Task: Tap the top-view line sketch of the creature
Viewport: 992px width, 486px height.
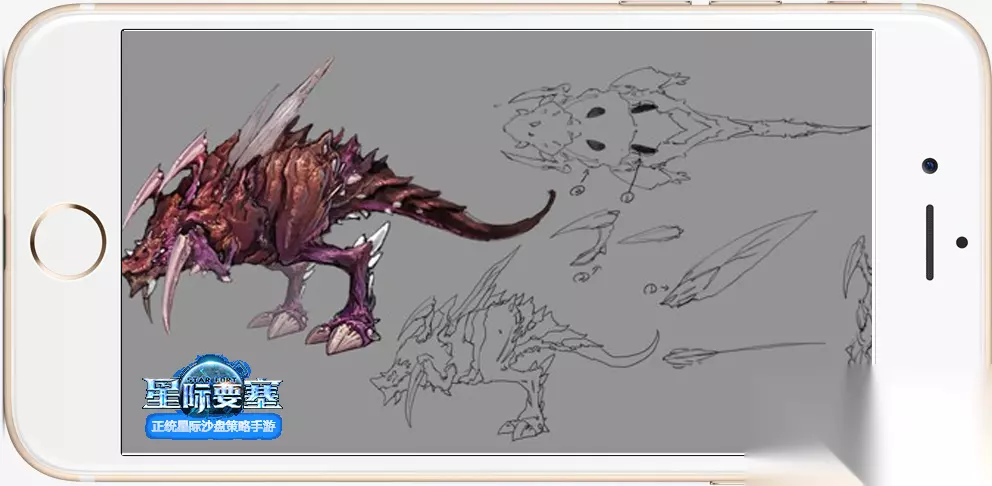Action: click(x=686, y=130)
